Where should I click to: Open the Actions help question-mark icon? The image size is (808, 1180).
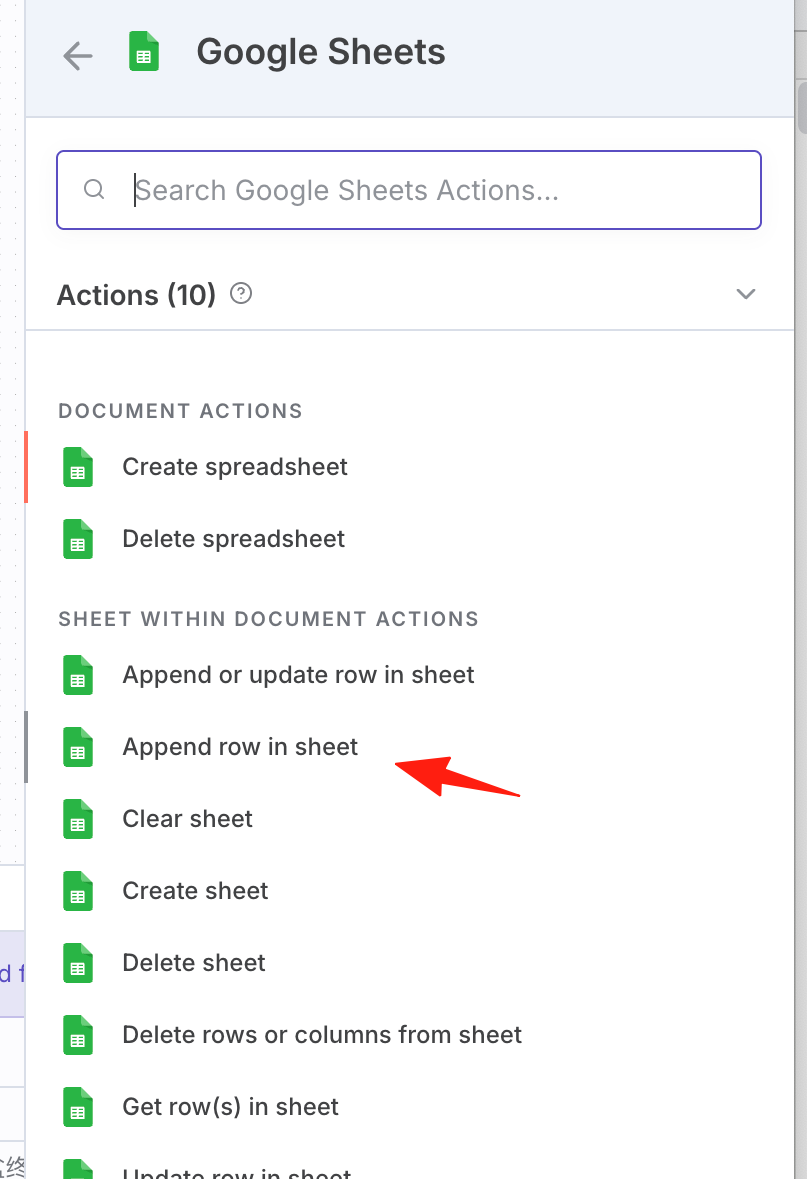tap(241, 293)
